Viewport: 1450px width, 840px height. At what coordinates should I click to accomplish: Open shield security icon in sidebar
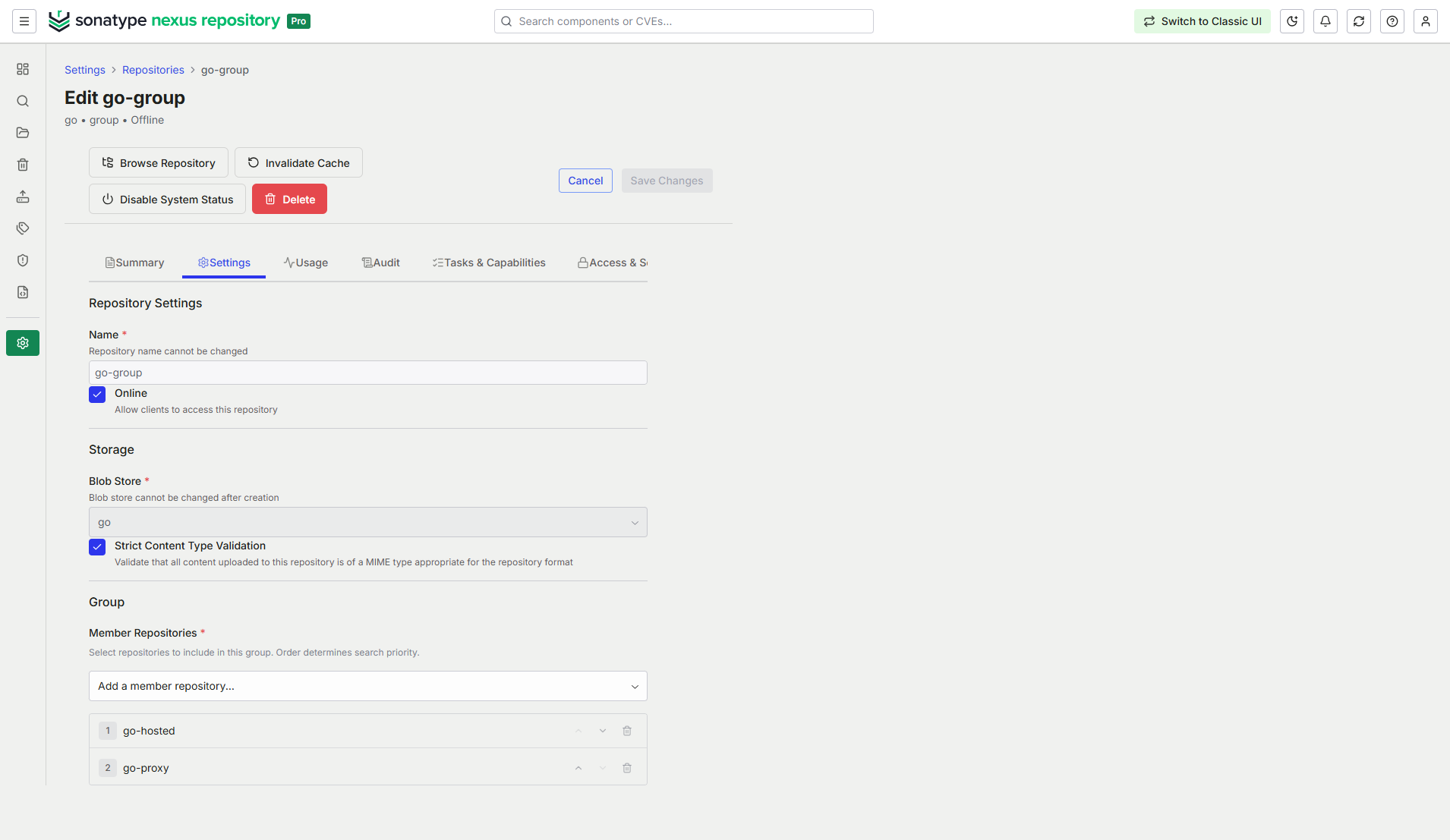[23, 260]
